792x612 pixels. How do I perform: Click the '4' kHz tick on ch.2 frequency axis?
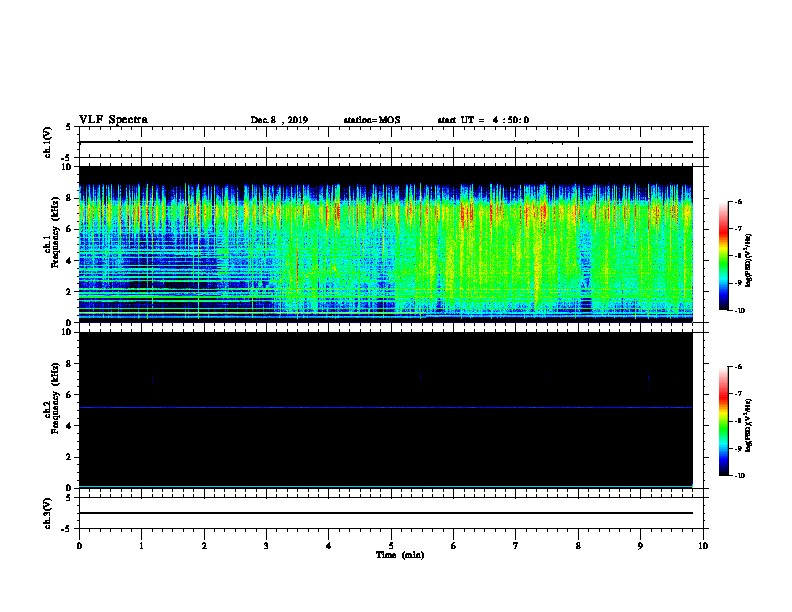coord(69,426)
